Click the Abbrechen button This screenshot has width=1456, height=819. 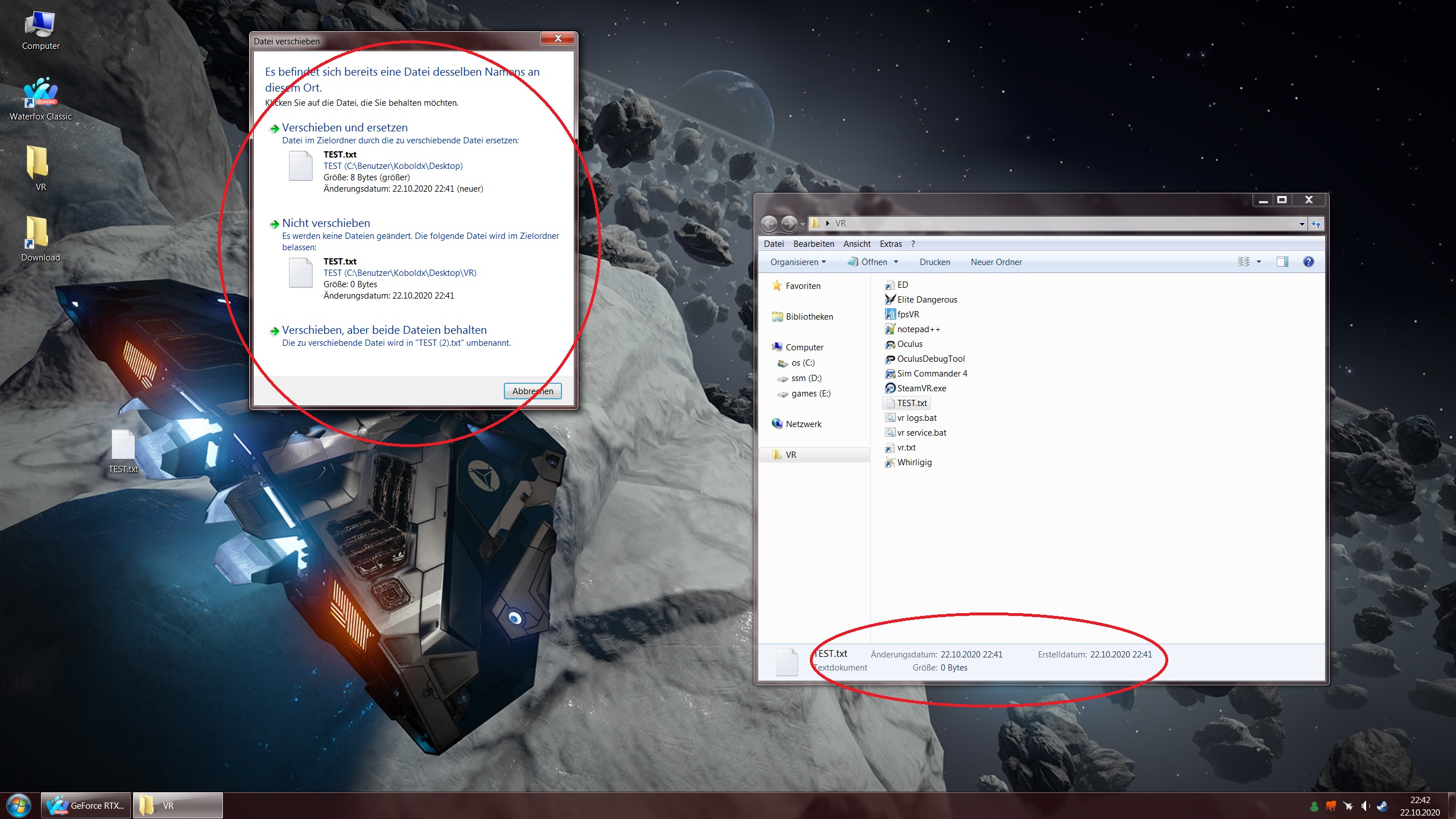[x=532, y=391]
